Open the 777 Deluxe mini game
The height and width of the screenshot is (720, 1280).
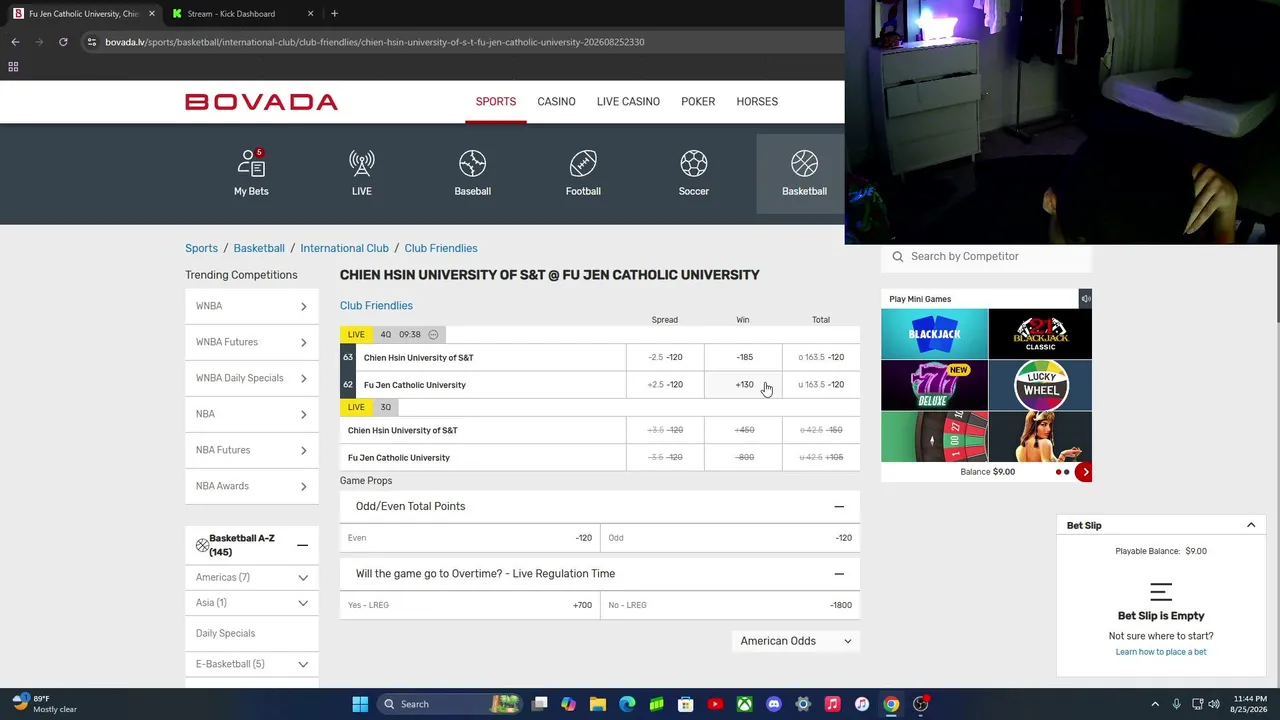[934, 386]
